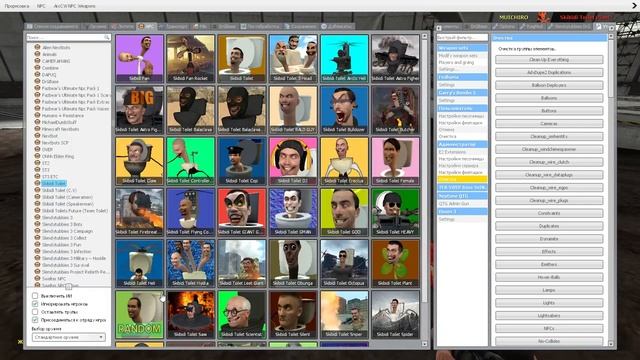Open the NPC menu in top bar

coord(41,6)
